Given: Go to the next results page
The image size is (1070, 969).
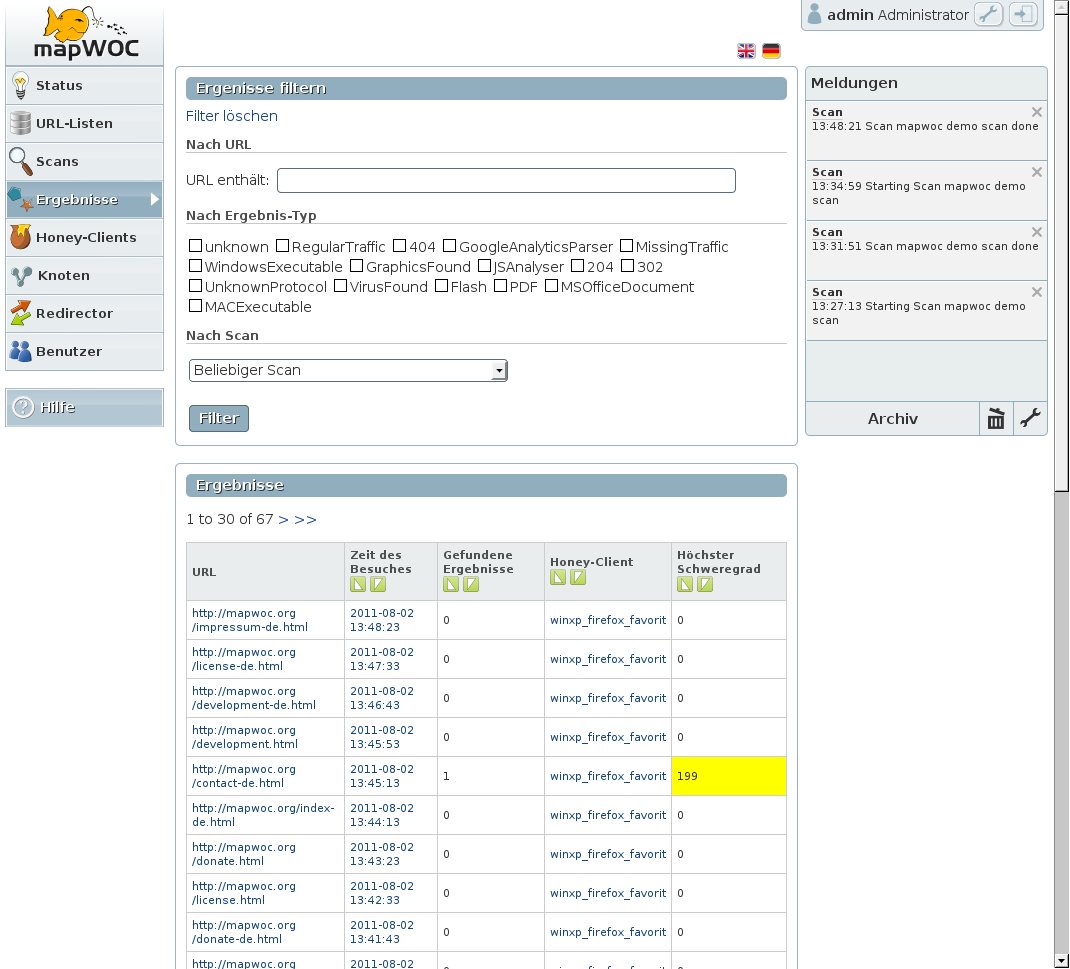Looking at the screenshot, I should pyautogui.click(x=283, y=519).
